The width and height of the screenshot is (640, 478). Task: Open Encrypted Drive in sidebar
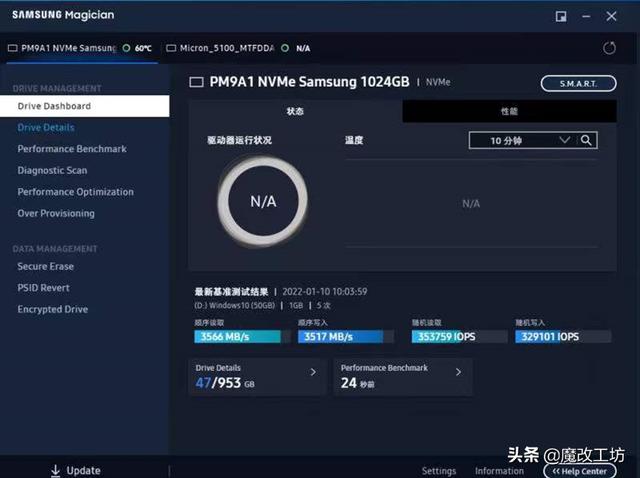pos(53,309)
